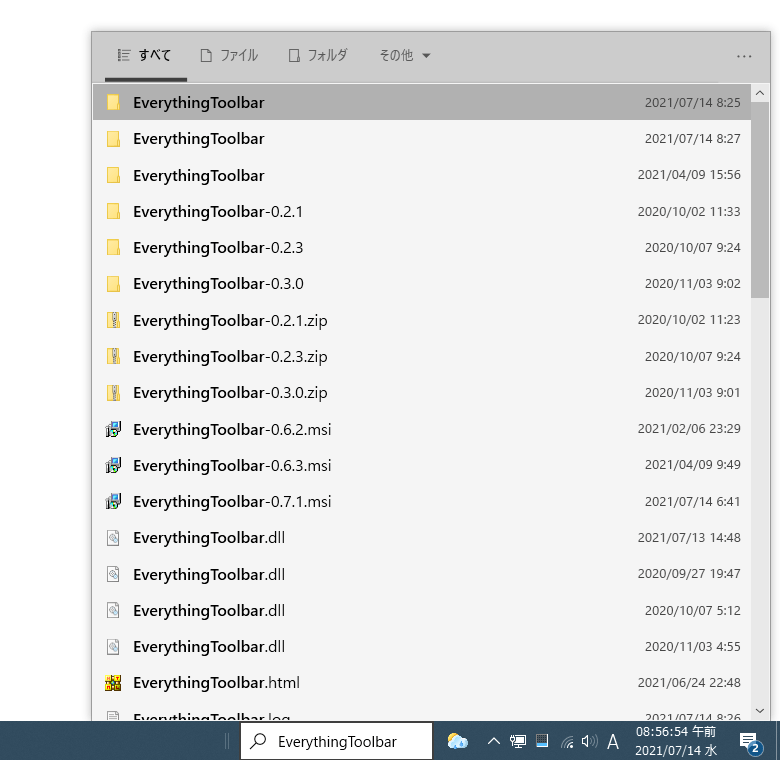Image resolution: width=780 pixels, height=760 pixels.
Task: Click dll icon dated 2020/09/27 19:47
Action: (x=113, y=574)
